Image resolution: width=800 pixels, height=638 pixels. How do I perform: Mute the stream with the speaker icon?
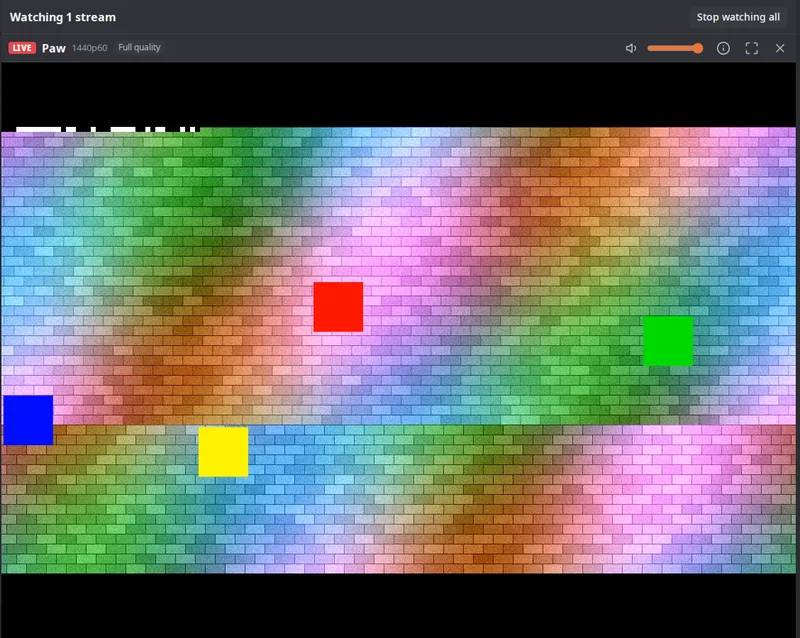[631, 48]
